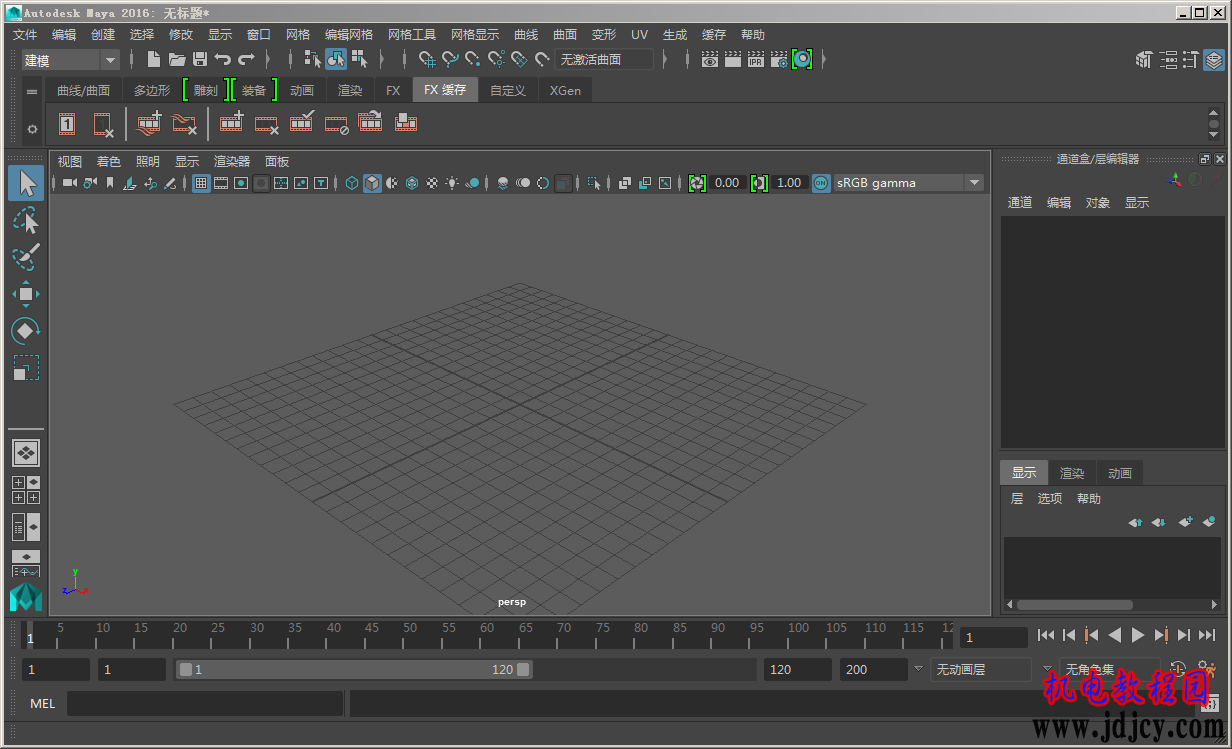Open a scene with folder icon

(x=177, y=60)
